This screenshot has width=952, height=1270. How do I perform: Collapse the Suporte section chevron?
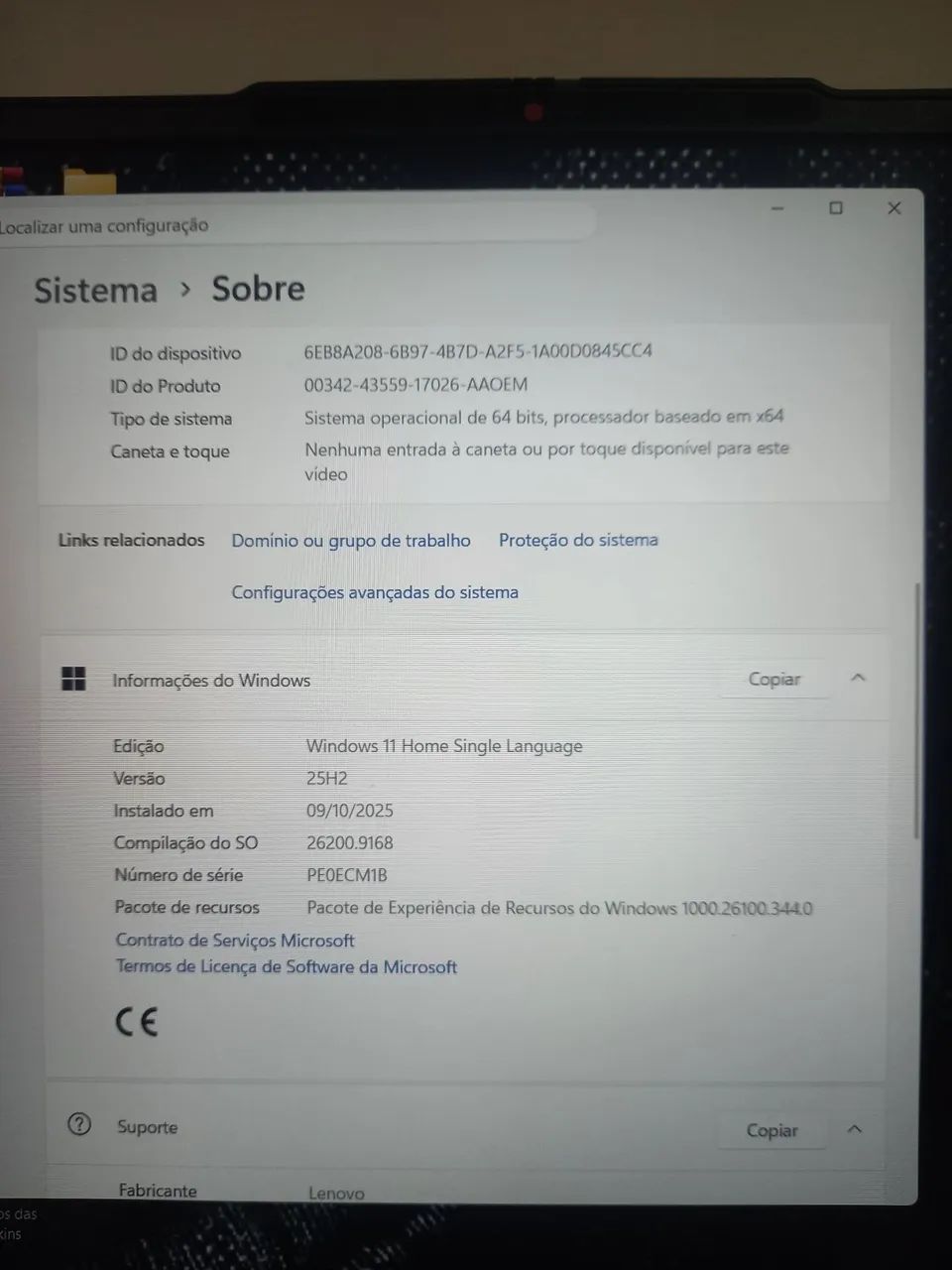pos(855,1129)
